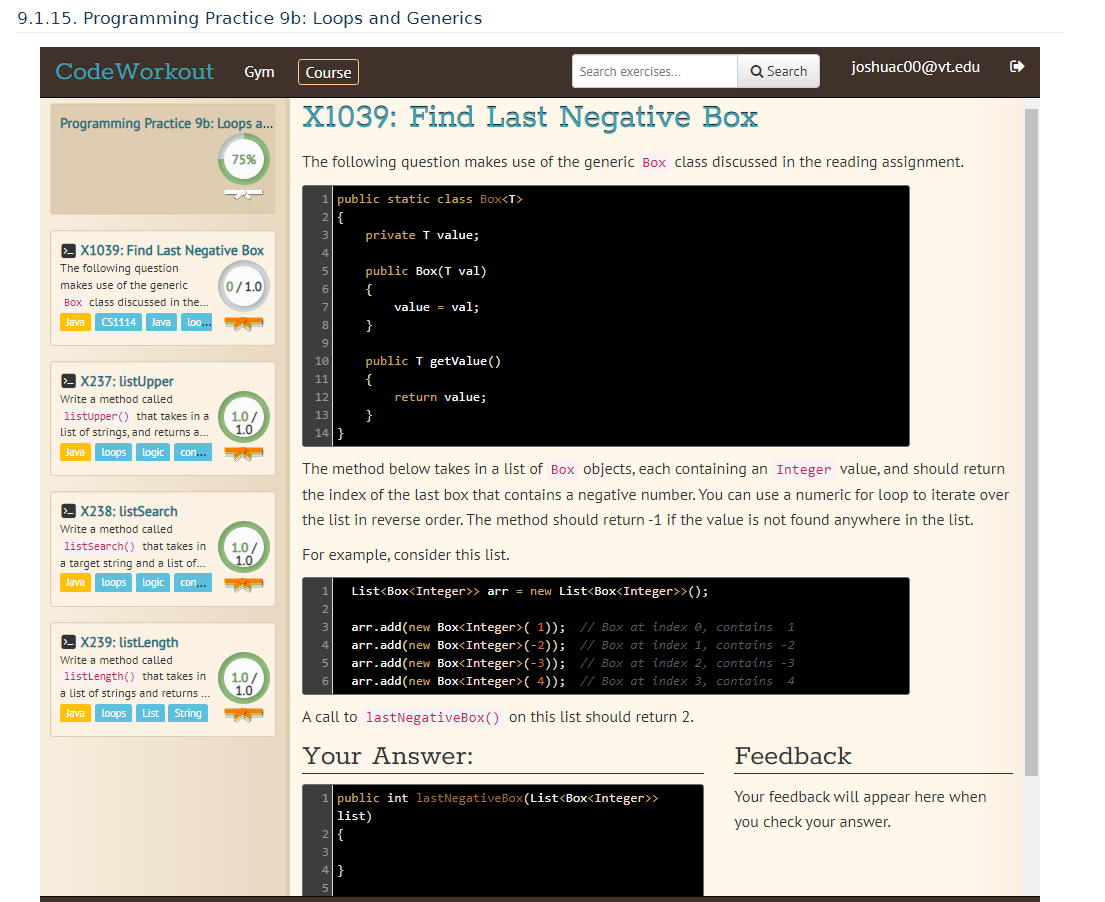
Task: Click the 'Box at index 2, contains -3' comment
Action: (x=687, y=663)
